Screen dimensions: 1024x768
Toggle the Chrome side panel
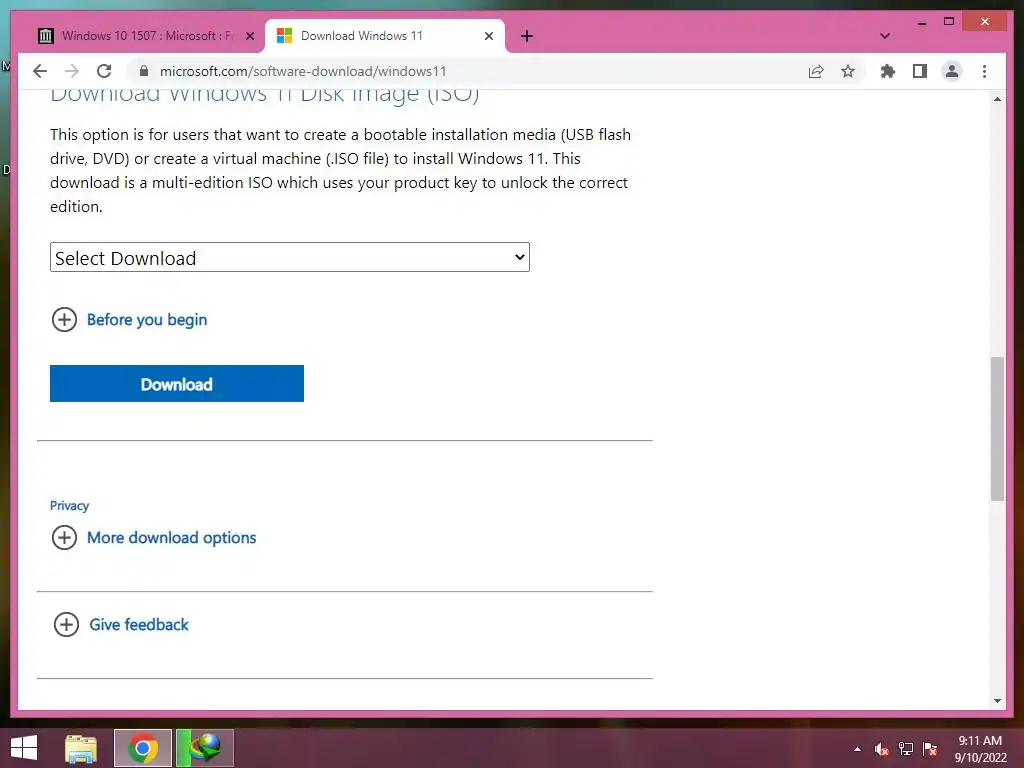(920, 71)
